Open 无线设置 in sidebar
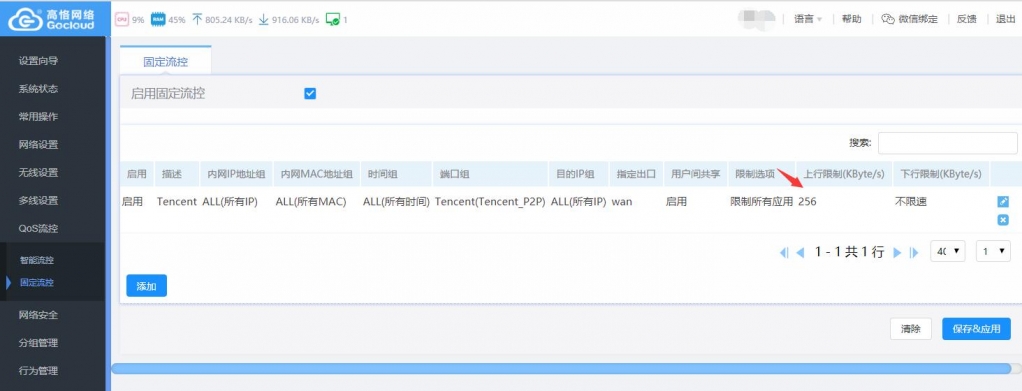 click(x=38, y=173)
